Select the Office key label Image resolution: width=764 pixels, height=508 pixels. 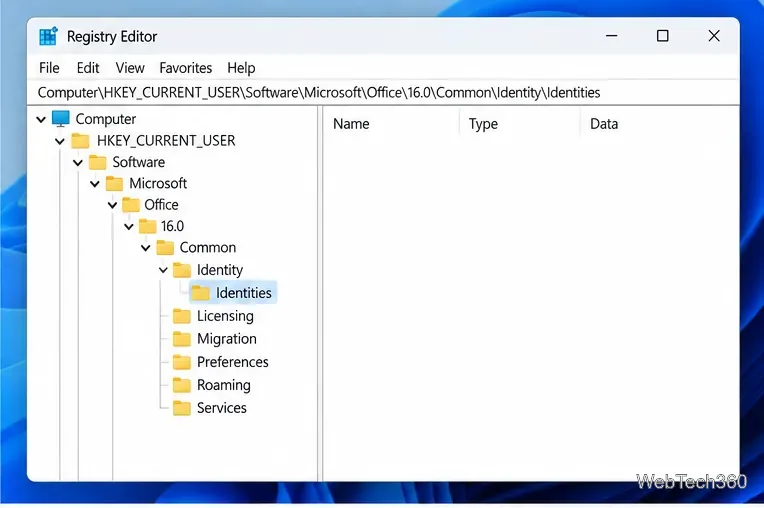161,205
